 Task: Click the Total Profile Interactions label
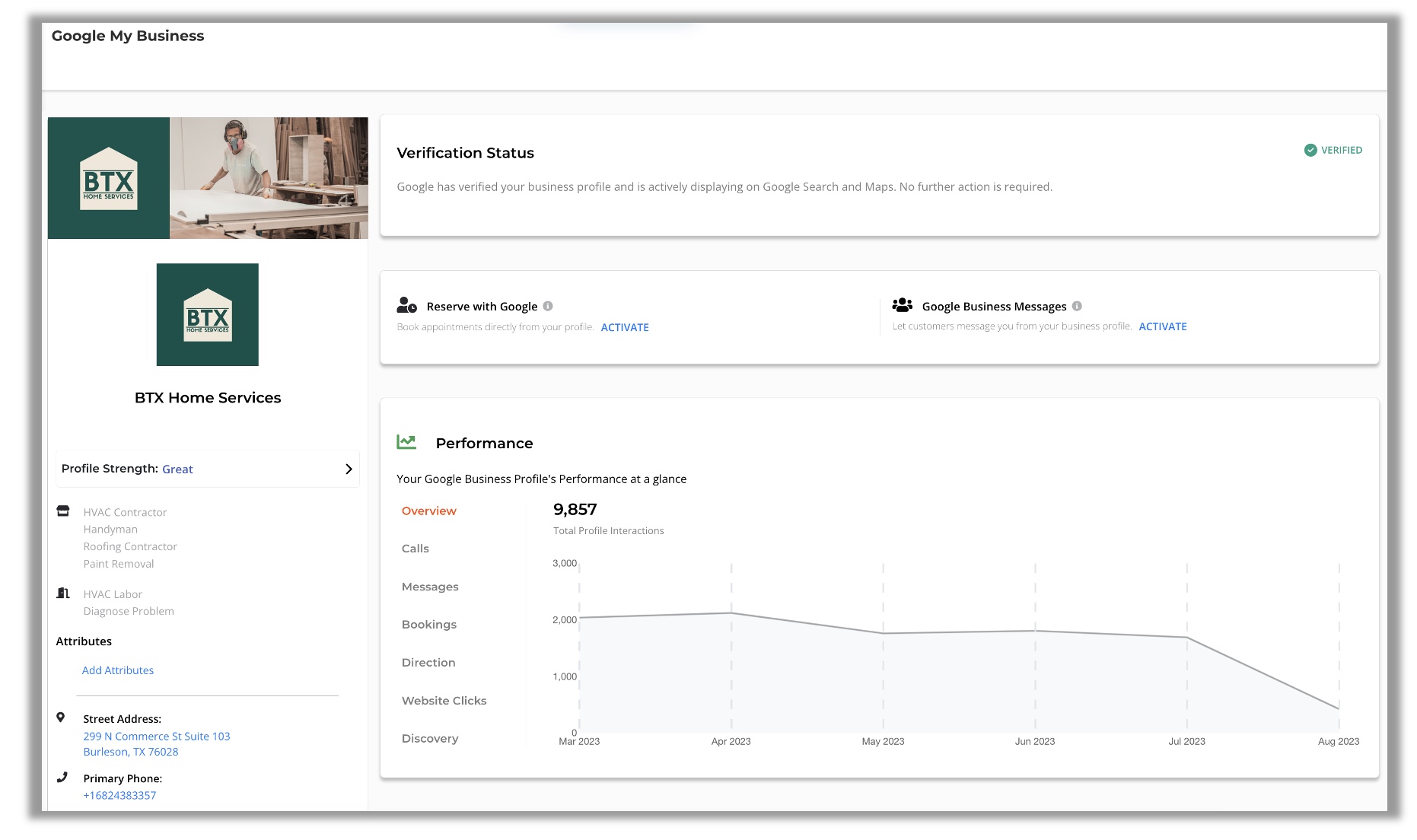tap(609, 531)
